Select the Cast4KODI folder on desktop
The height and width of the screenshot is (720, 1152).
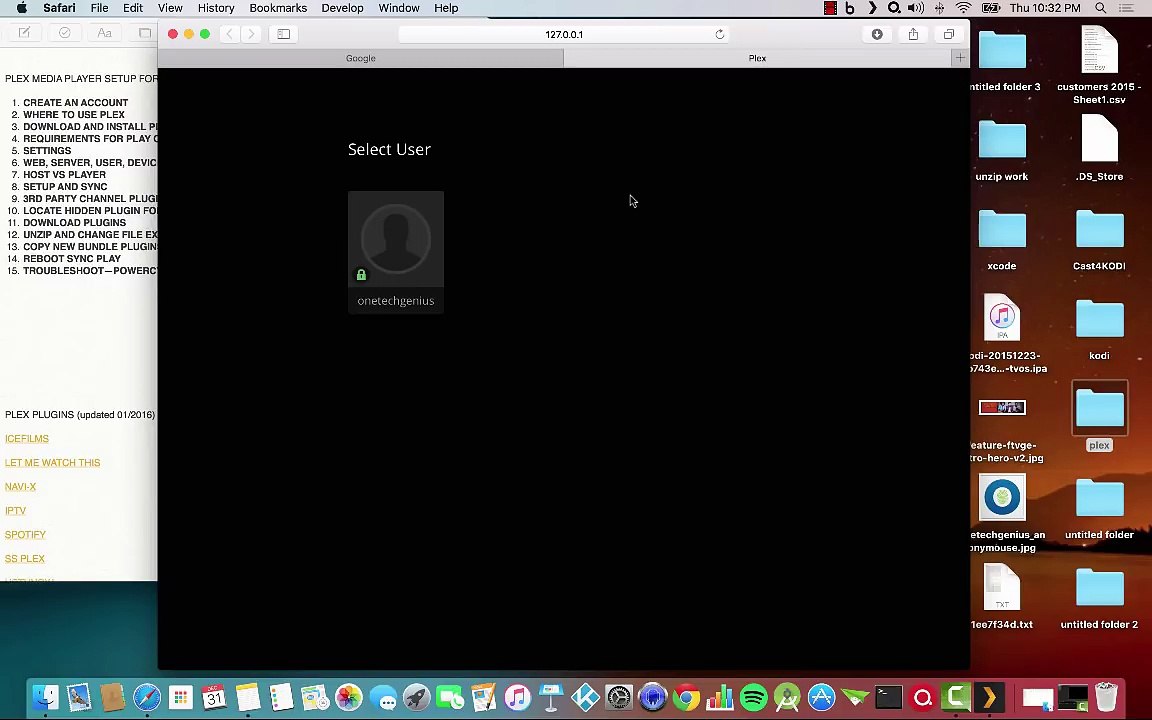pyautogui.click(x=1099, y=230)
